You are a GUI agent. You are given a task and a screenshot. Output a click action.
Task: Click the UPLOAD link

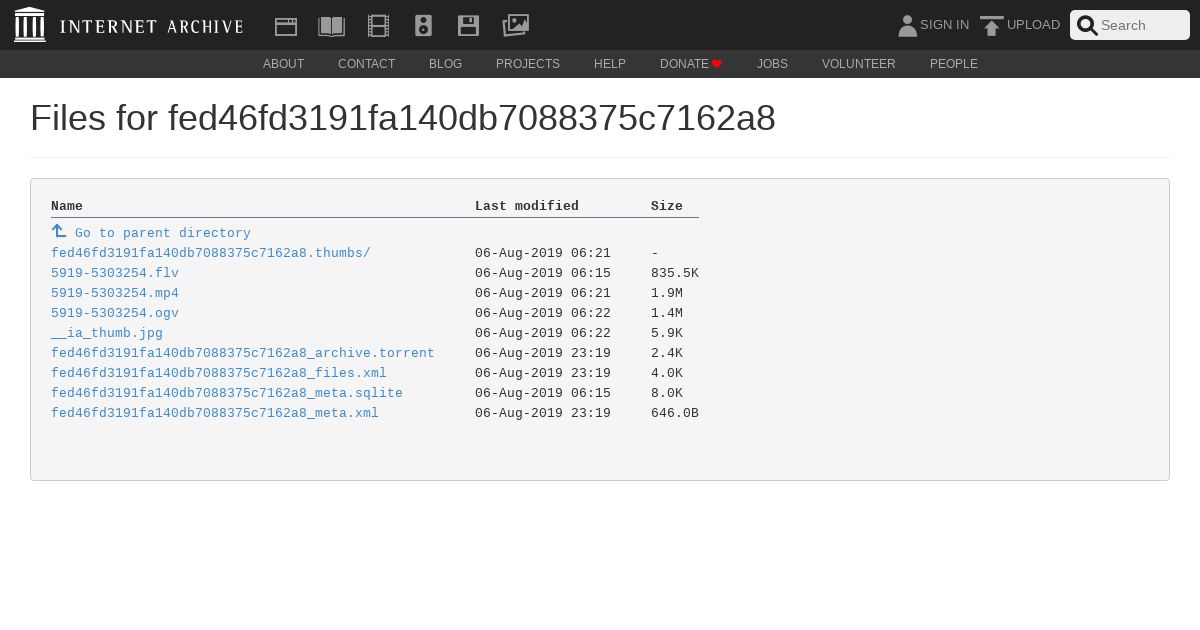click(1033, 25)
